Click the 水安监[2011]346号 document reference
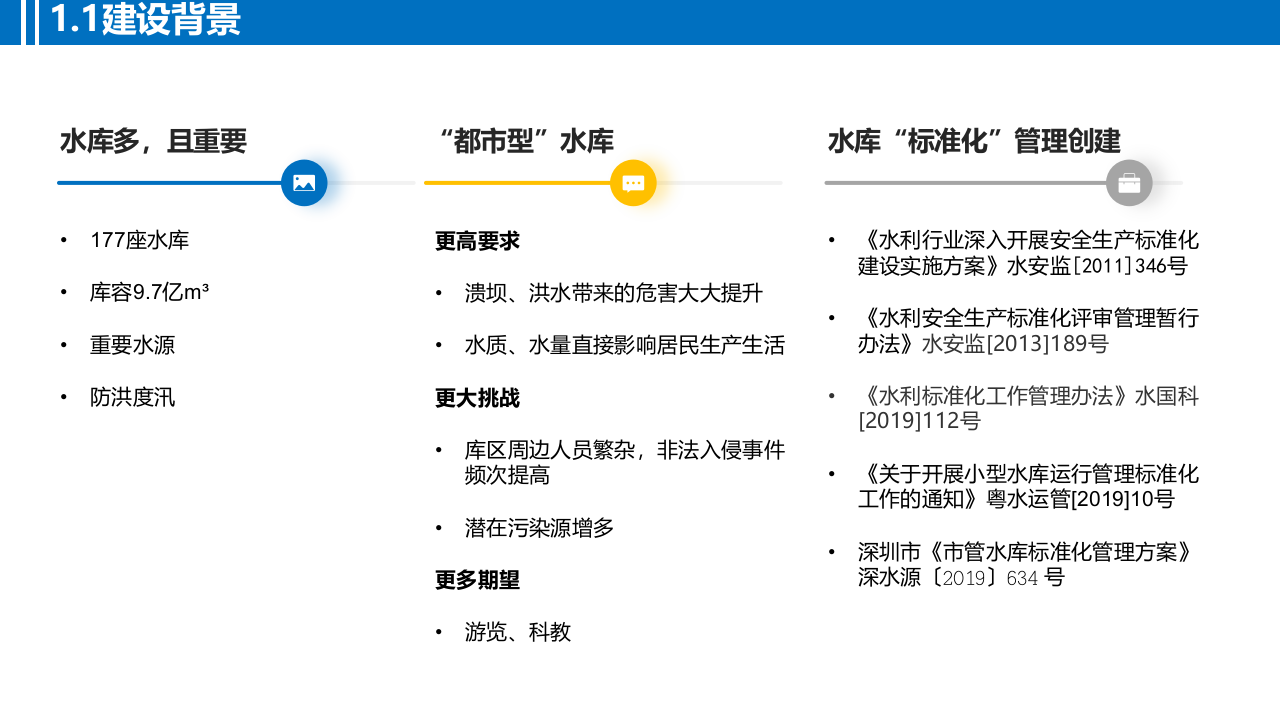Screen dimensions: 1280x720 [x=1028, y=253]
